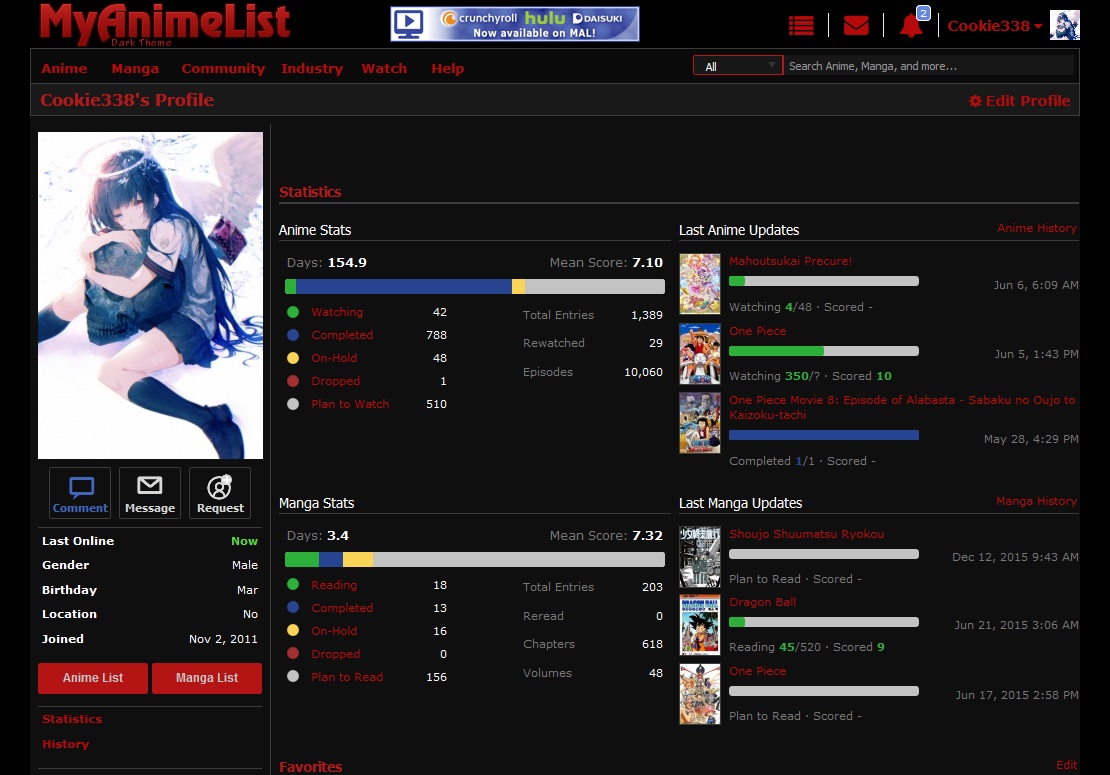Image resolution: width=1110 pixels, height=775 pixels.
Task: Open the Cookie338 username dropdown
Action: 993,26
